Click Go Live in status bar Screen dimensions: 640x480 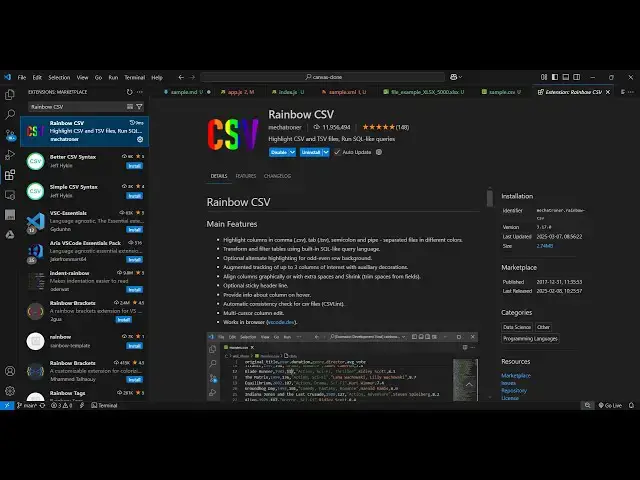(610, 405)
